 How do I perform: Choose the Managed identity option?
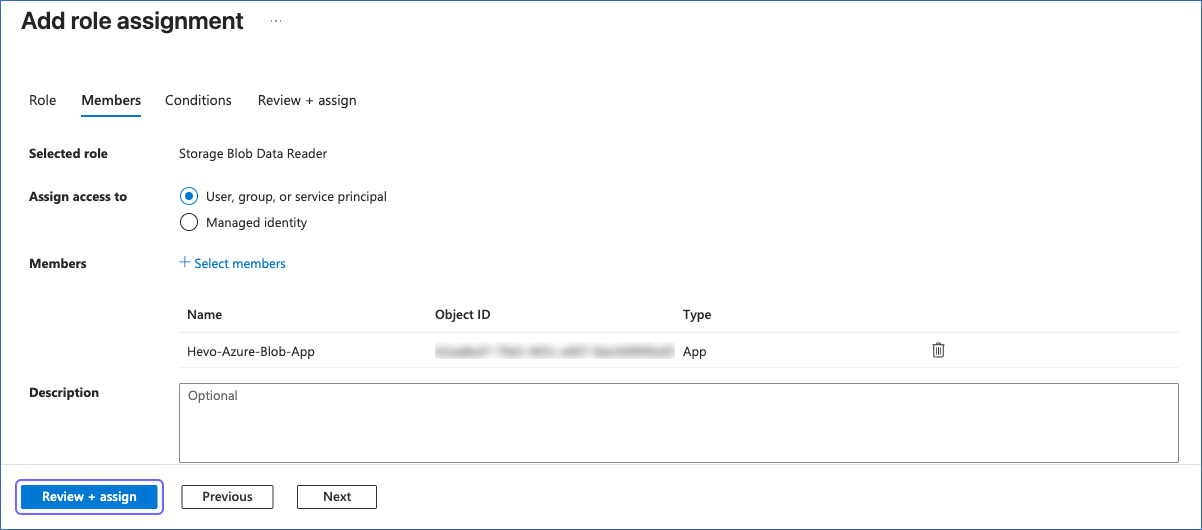tap(189, 222)
